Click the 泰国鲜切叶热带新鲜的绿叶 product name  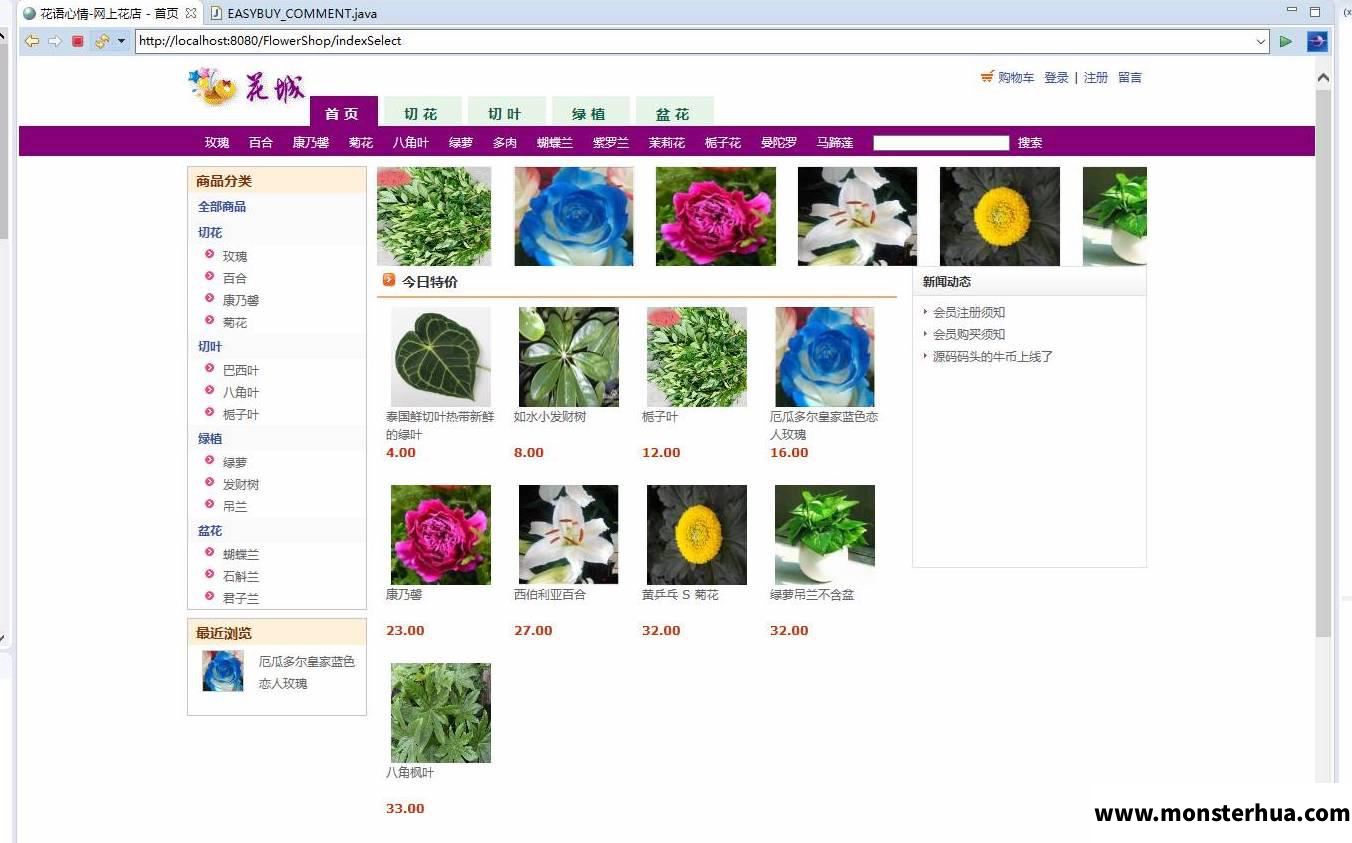(x=440, y=426)
